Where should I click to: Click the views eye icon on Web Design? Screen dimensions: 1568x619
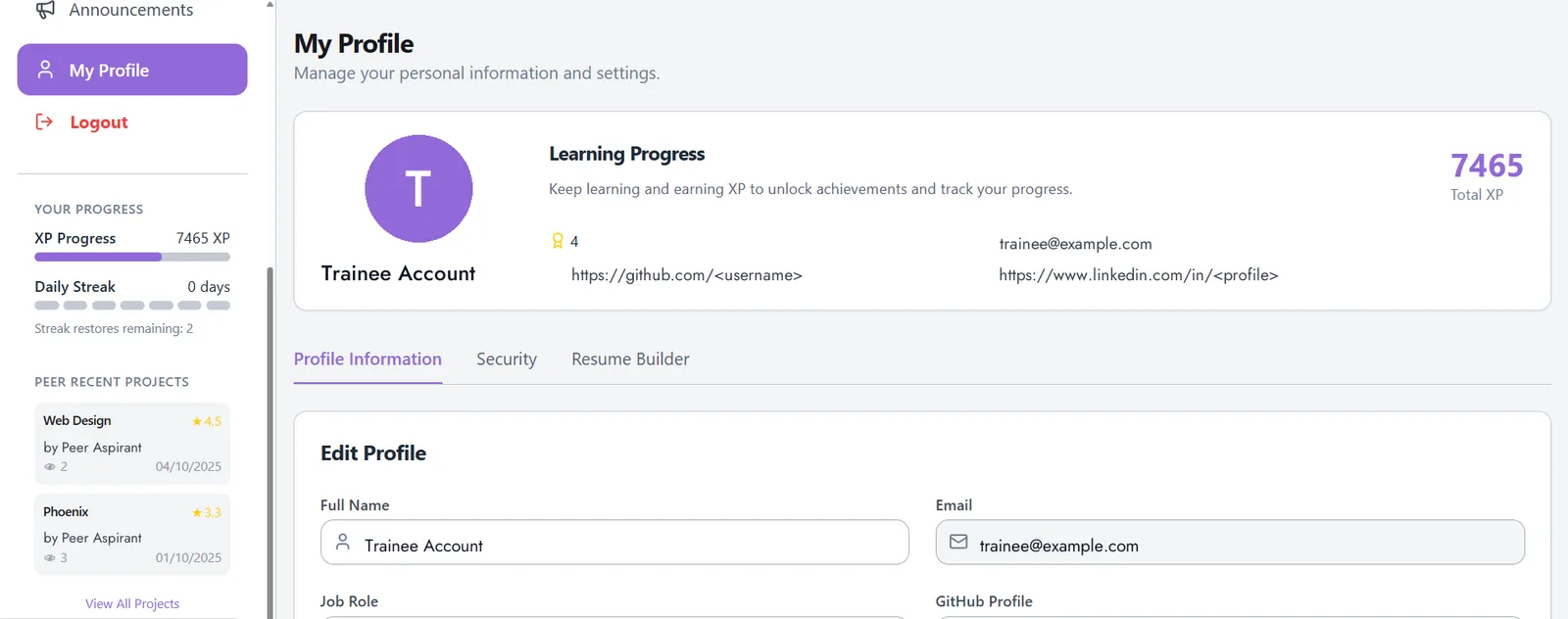point(49,466)
